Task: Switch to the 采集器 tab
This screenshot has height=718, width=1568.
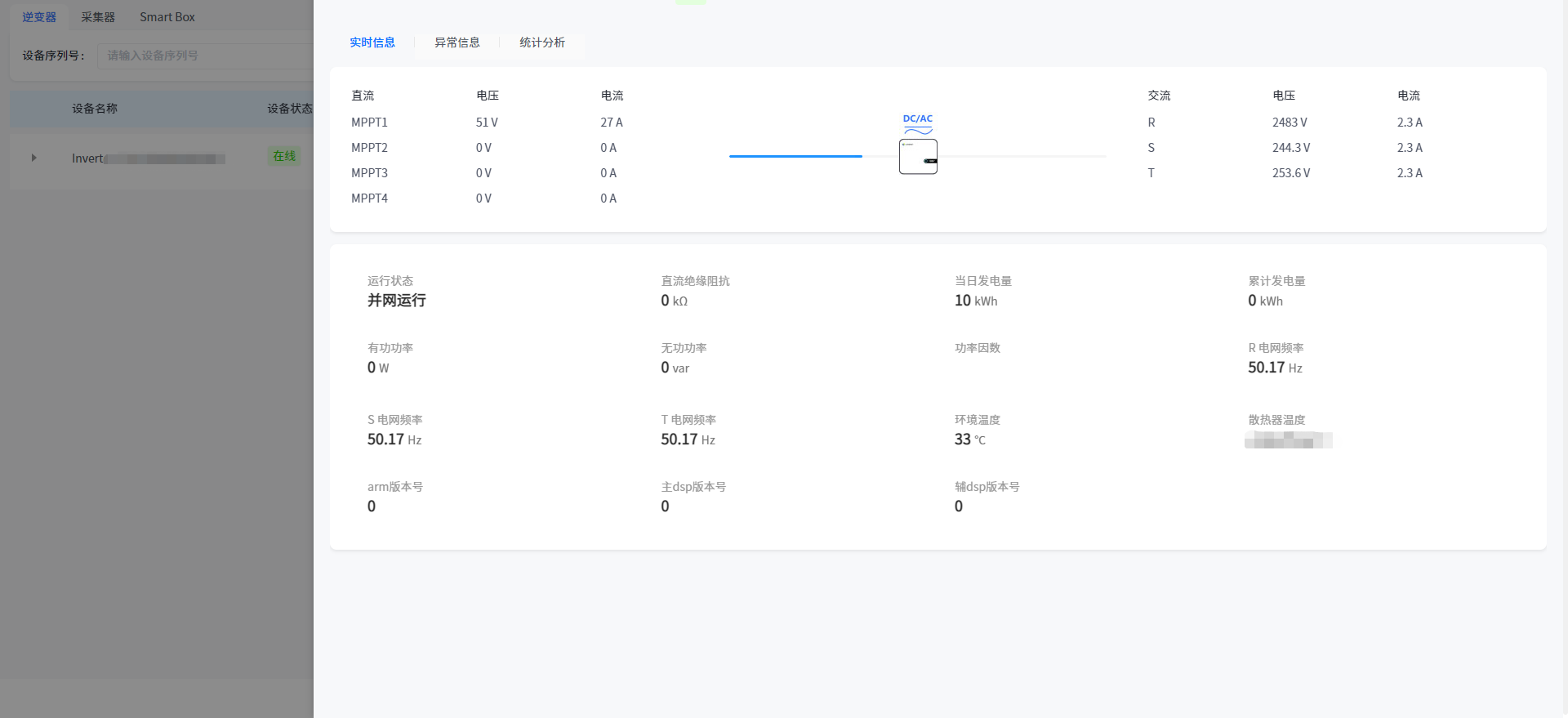Action: pyautogui.click(x=98, y=17)
